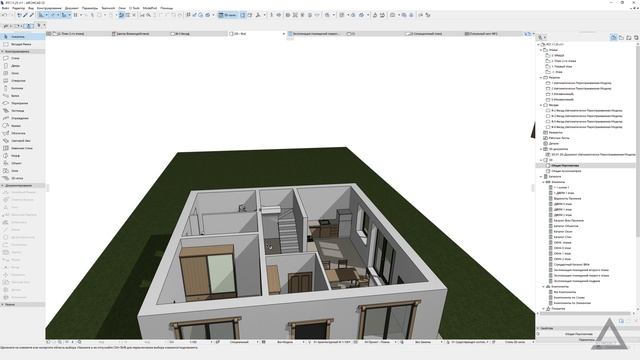Toggle Project Map view in Navigator header

(x=613, y=38)
